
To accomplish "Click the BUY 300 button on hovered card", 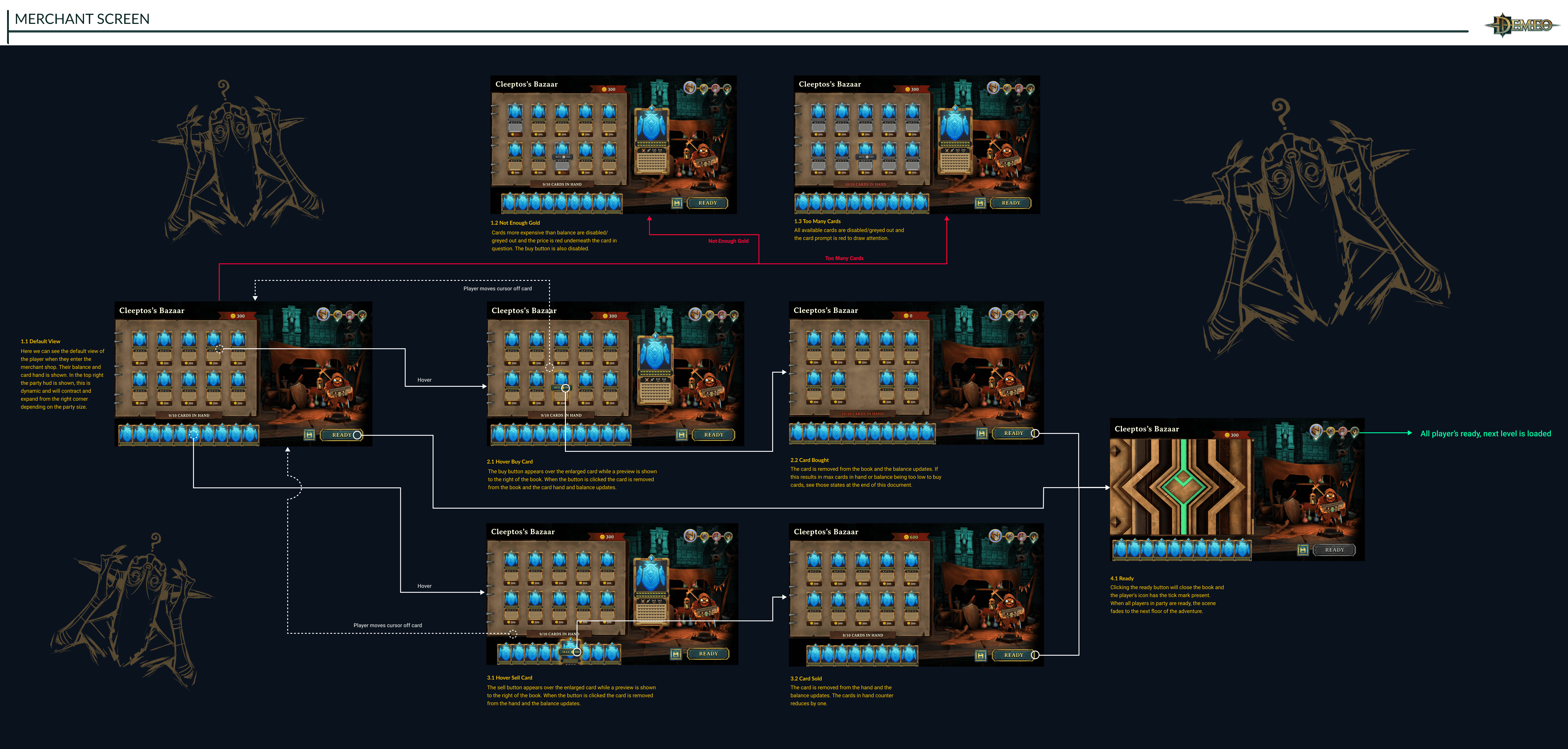I will coord(561,388).
